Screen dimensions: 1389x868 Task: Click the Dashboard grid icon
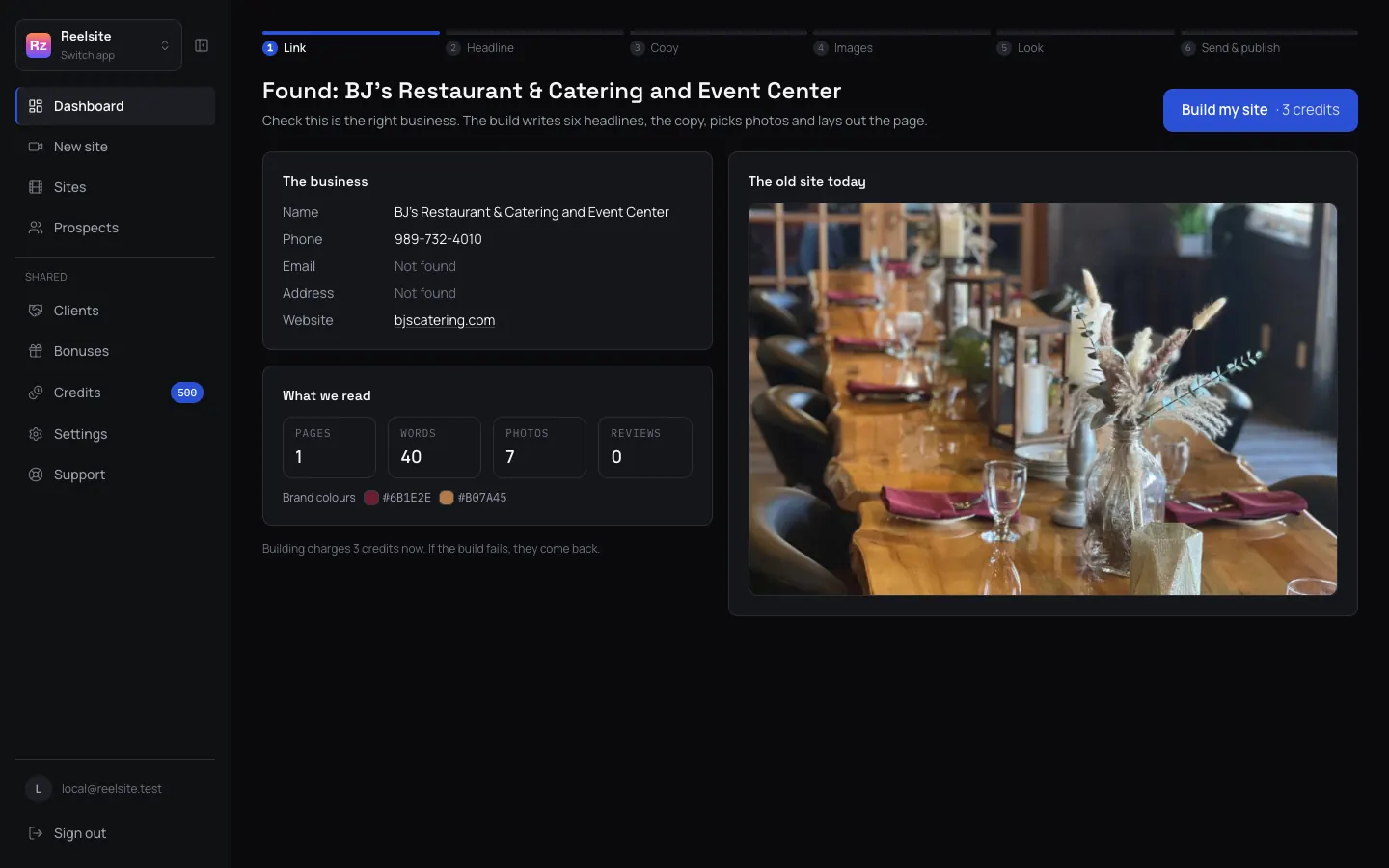36,106
